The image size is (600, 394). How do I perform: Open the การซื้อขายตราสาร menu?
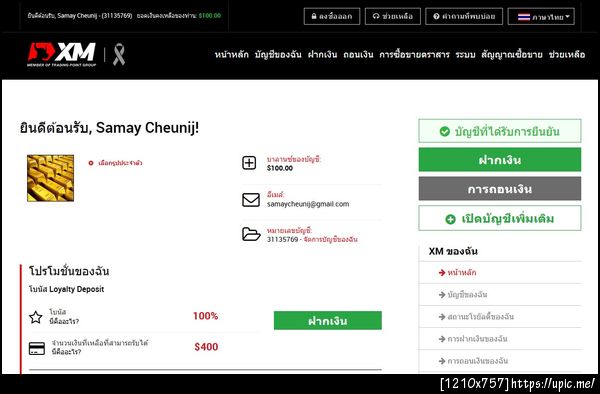pyautogui.click(x=414, y=55)
